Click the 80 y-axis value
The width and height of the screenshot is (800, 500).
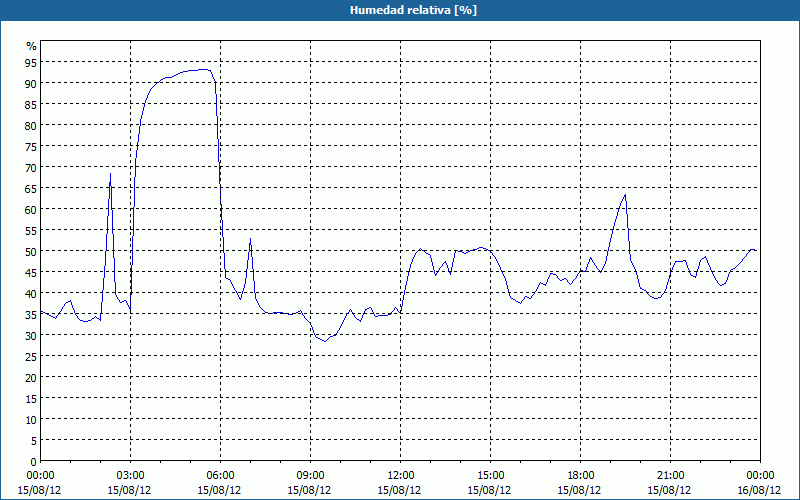tap(31, 125)
